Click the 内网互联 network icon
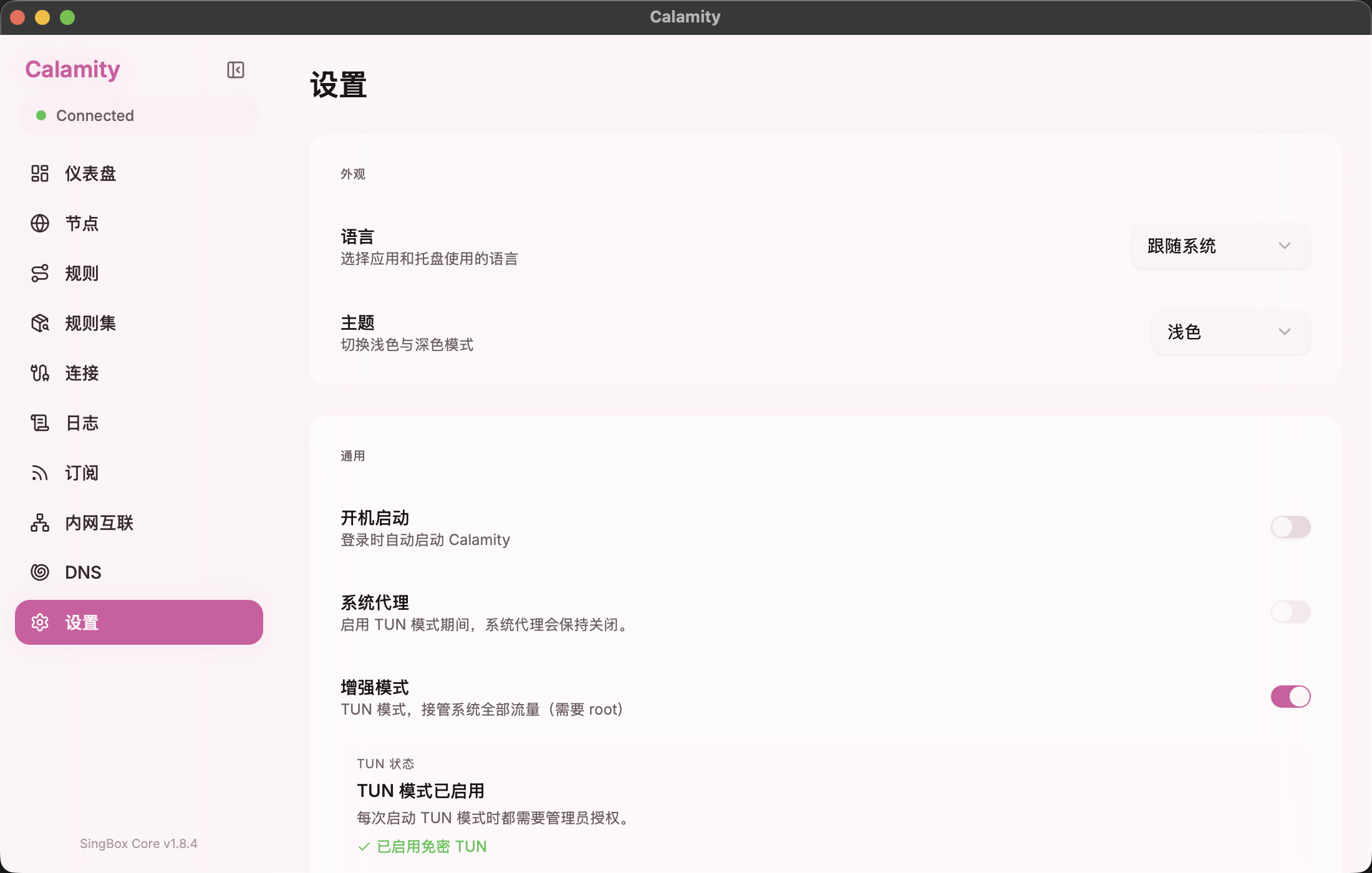Viewport: 1372px width, 873px height. click(x=40, y=523)
